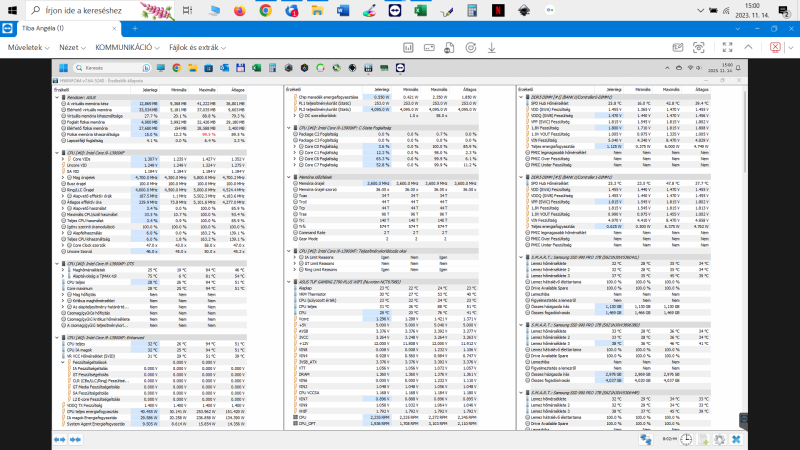Click the TeamViewer download arrow toolbar icon

(x=491, y=47)
